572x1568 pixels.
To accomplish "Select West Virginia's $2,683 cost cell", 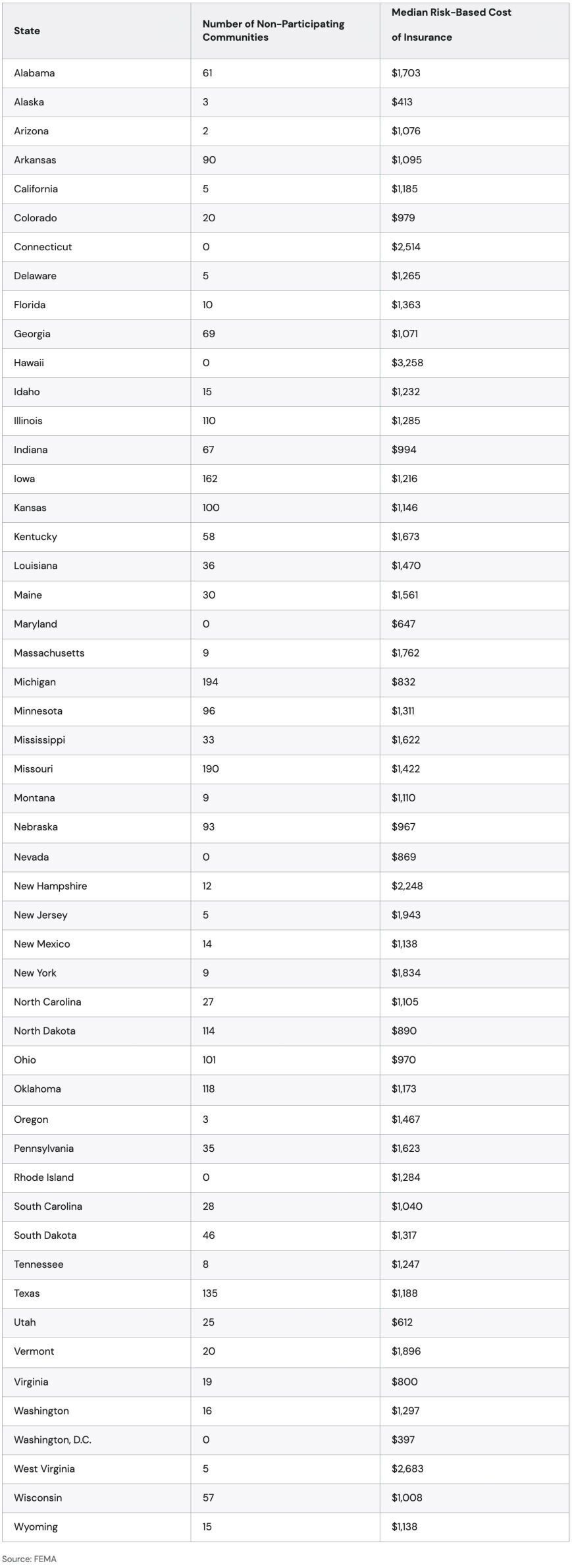I will 407,1469.
